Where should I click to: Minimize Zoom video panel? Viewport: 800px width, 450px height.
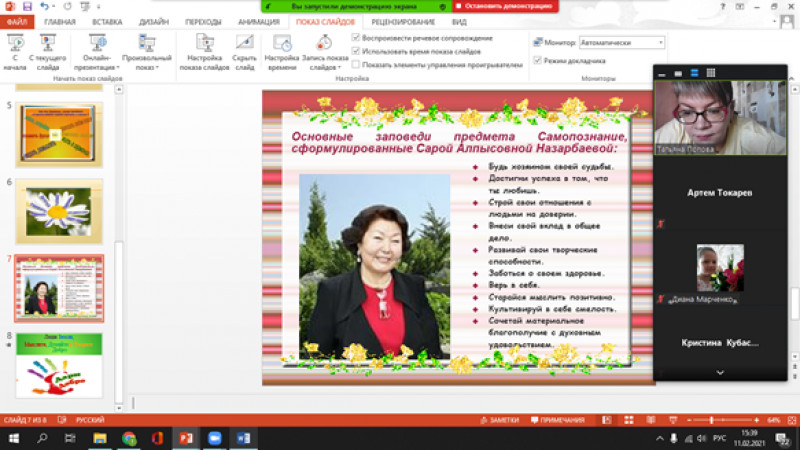coord(662,73)
